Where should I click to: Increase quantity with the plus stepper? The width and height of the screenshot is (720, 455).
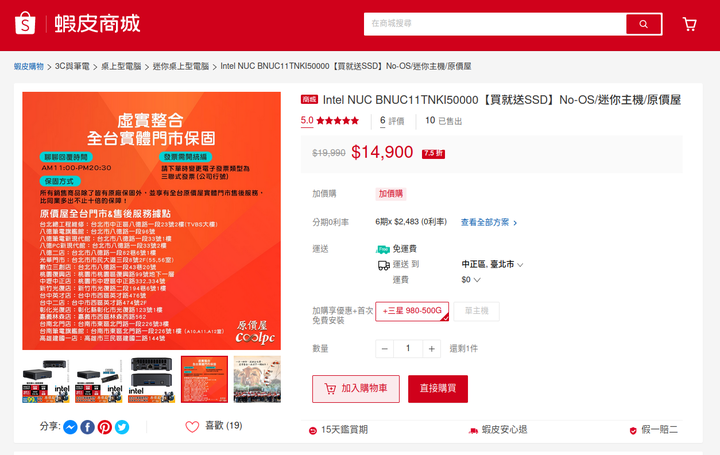click(x=431, y=349)
